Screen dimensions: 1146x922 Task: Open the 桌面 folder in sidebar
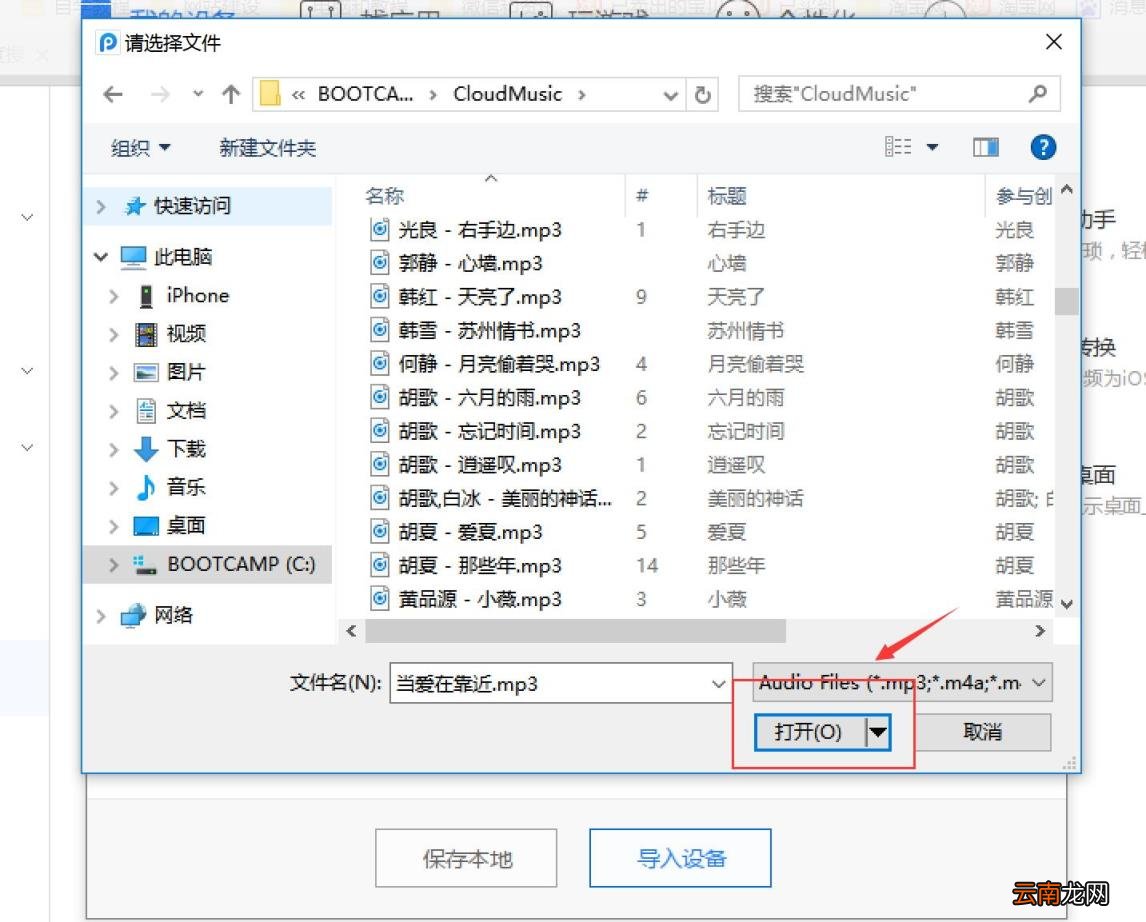pos(186,525)
